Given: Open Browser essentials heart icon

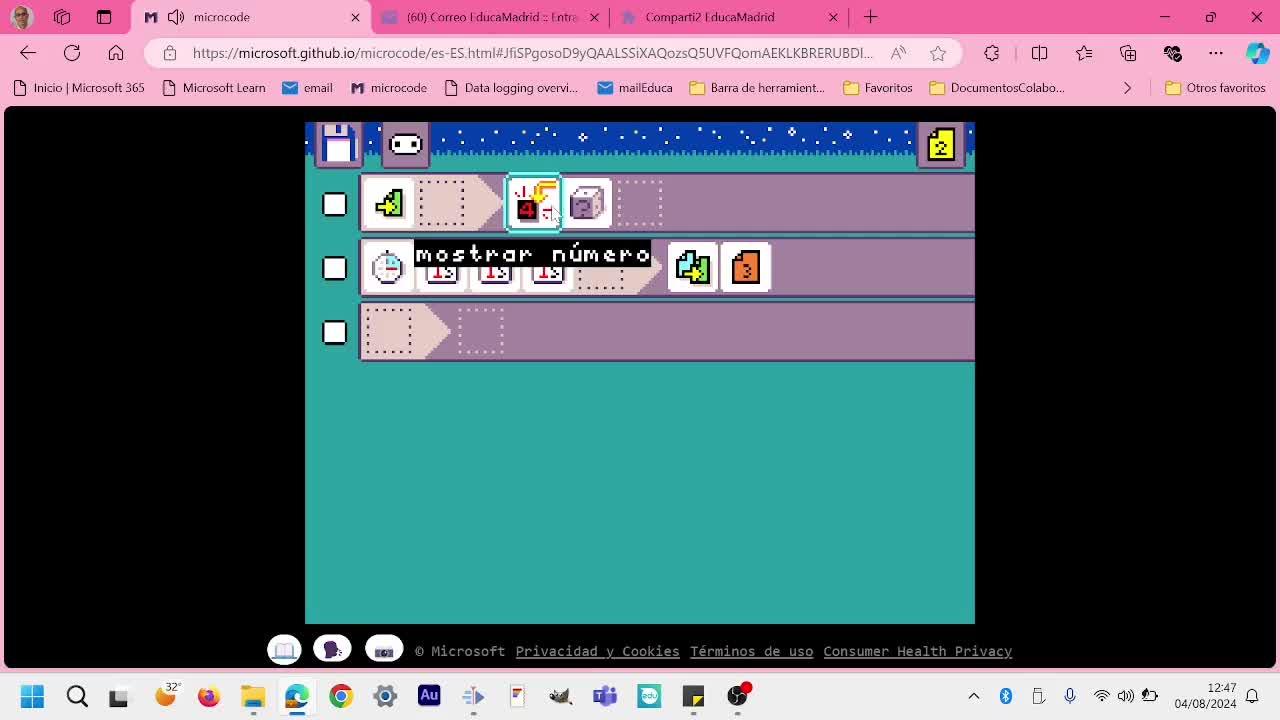Looking at the screenshot, I should pyautogui.click(x=1172, y=53).
